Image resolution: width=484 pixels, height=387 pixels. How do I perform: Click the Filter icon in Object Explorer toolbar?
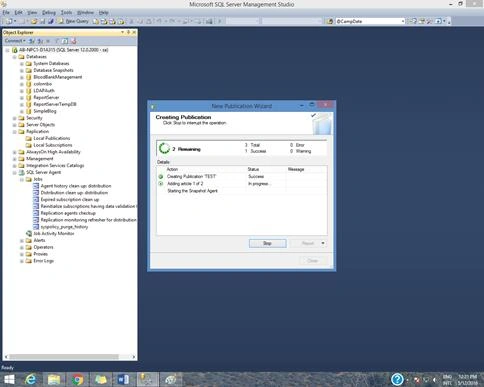[57, 41]
